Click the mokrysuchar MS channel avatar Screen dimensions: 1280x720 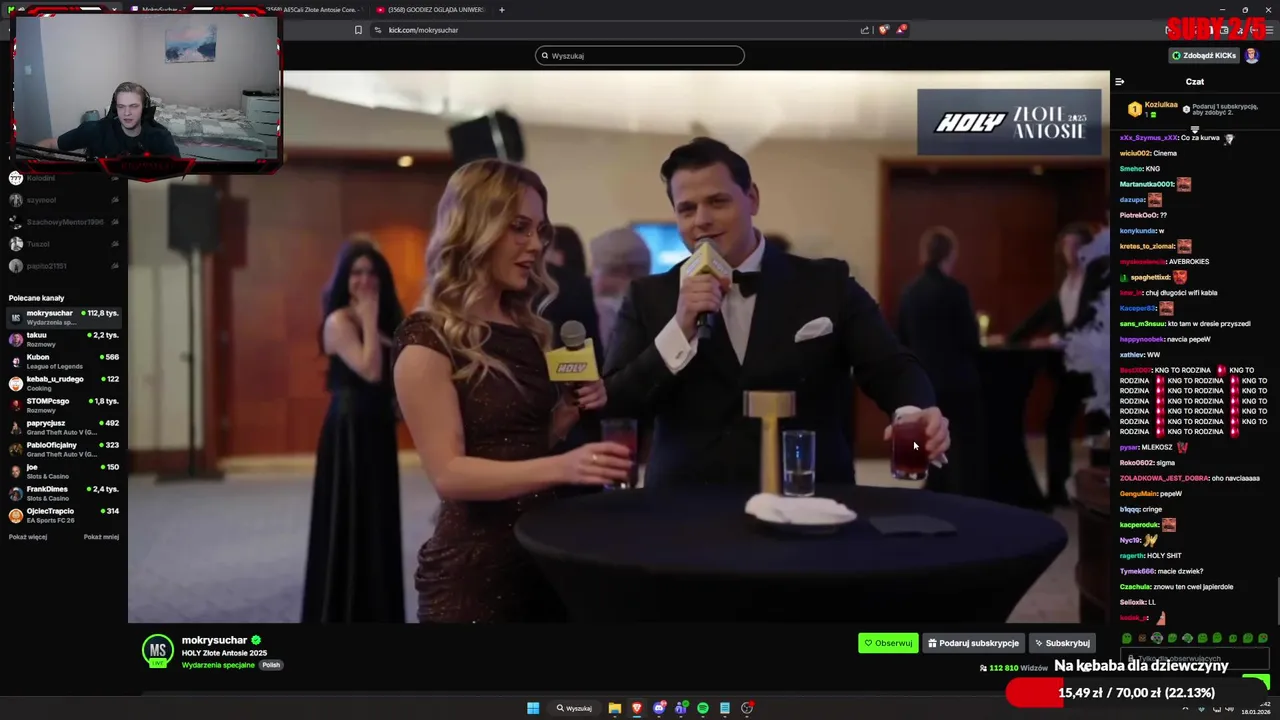[158, 650]
